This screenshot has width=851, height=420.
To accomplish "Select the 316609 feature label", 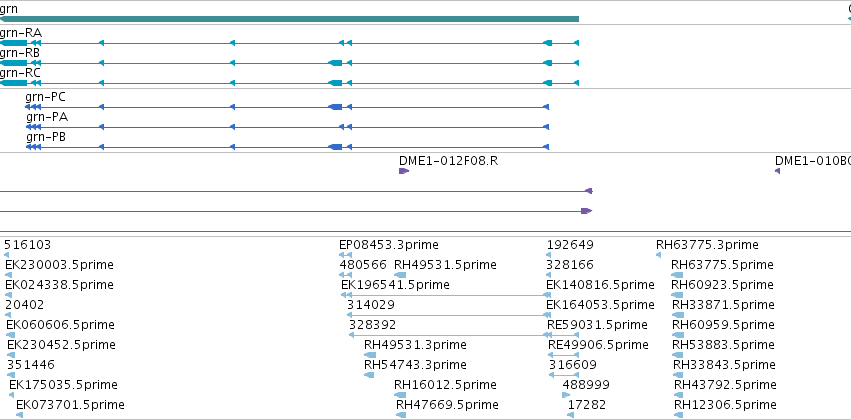I will coord(573,365).
